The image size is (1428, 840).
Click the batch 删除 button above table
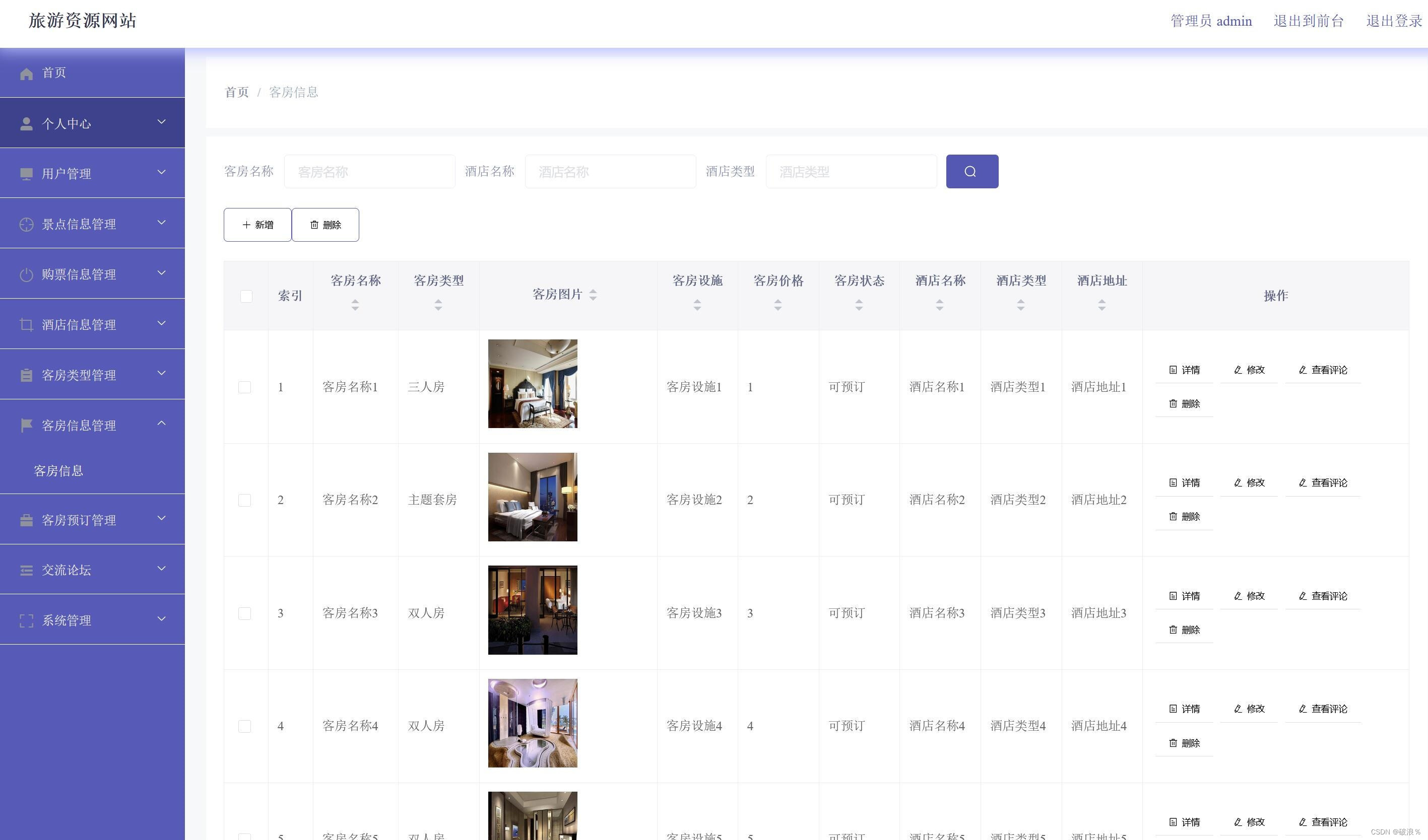click(x=326, y=225)
